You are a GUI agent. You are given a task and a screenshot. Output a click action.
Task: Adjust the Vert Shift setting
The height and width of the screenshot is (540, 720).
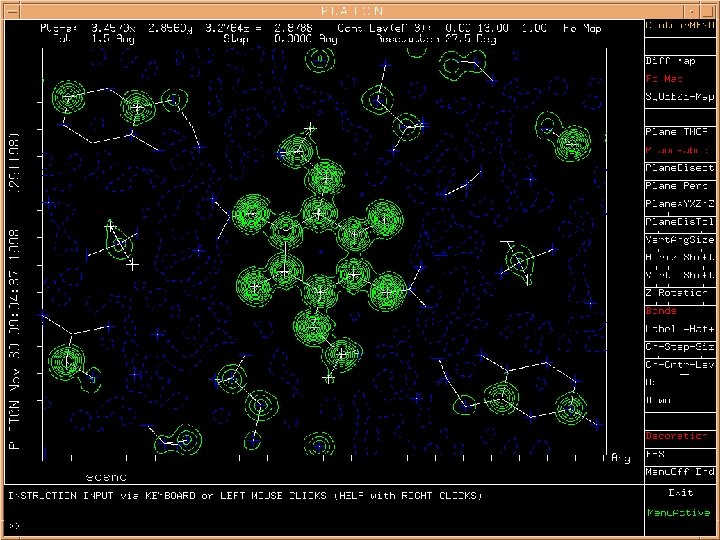[x=681, y=274]
